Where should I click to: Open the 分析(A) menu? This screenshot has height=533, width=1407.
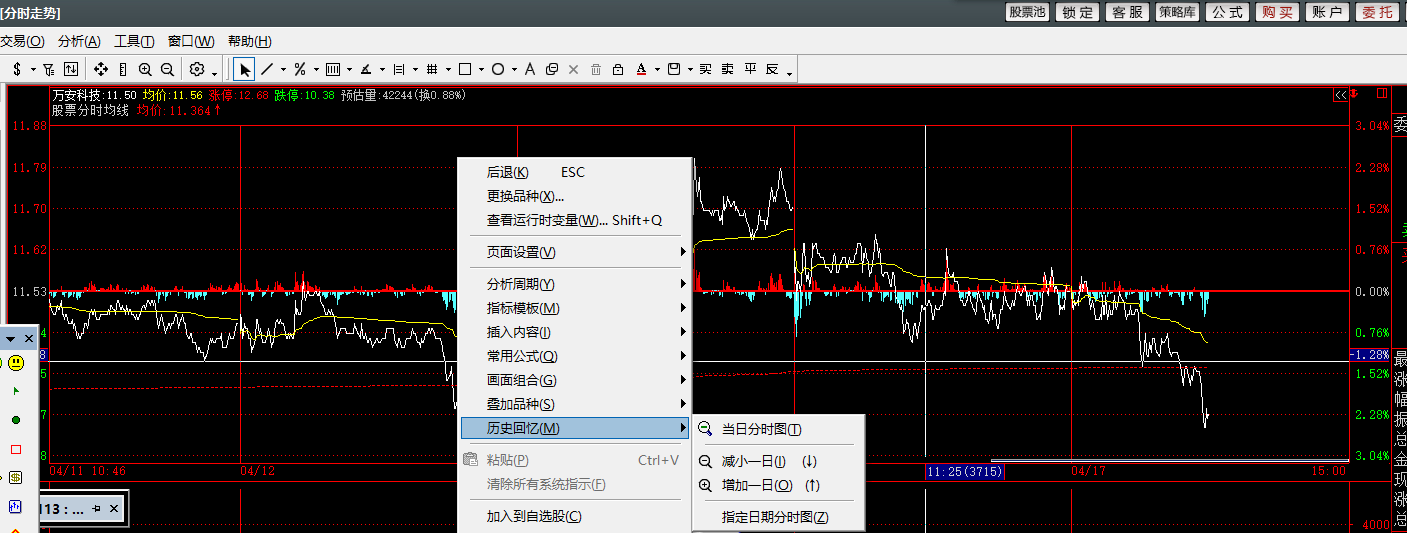[79, 41]
